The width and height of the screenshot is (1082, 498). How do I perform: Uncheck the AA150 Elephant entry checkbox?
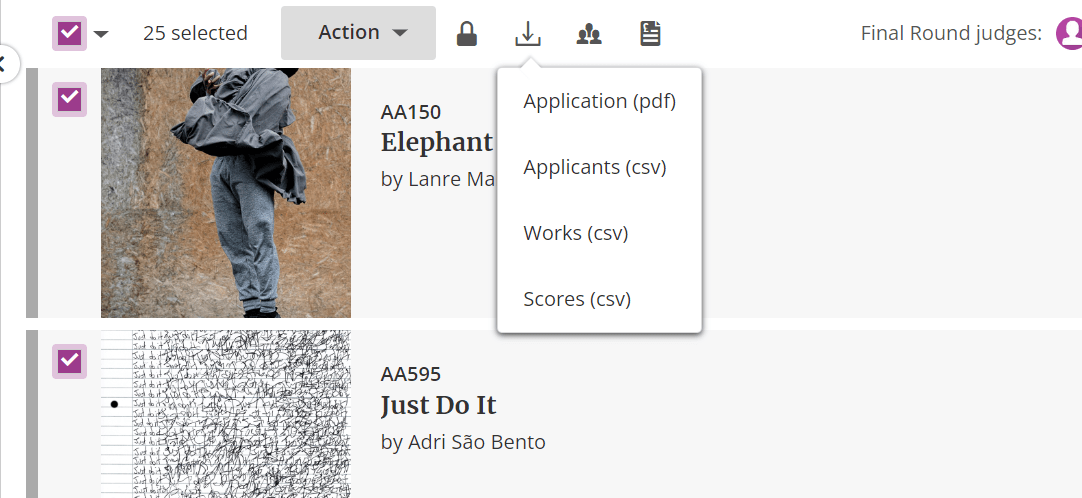tap(70, 99)
